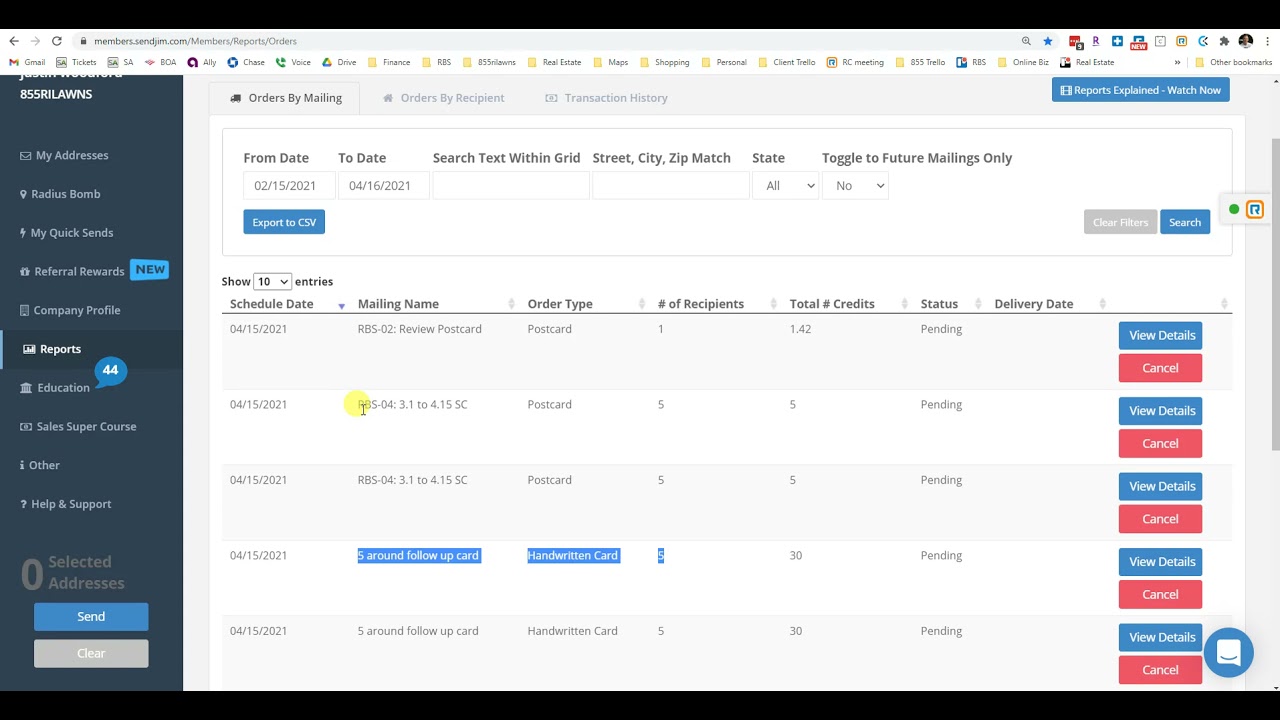This screenshot has width=1280, height=720.
Task: Open the Voice bookmark
Action: (293, 62)
